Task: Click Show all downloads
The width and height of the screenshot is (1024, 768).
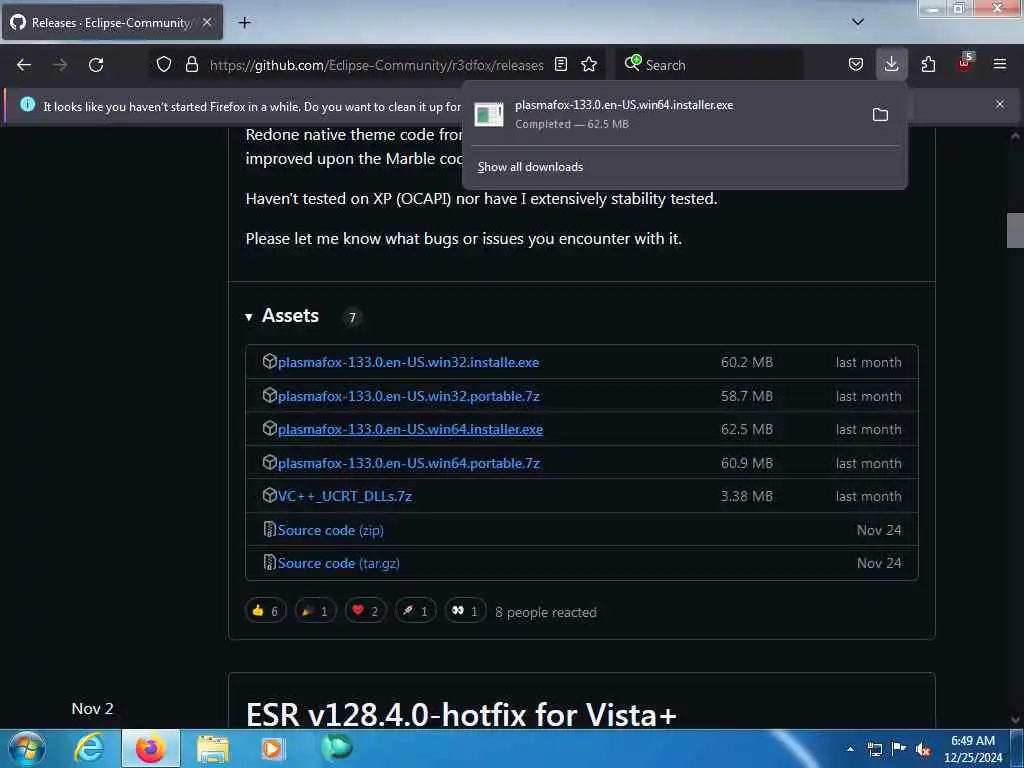Action: pos(530,167)
